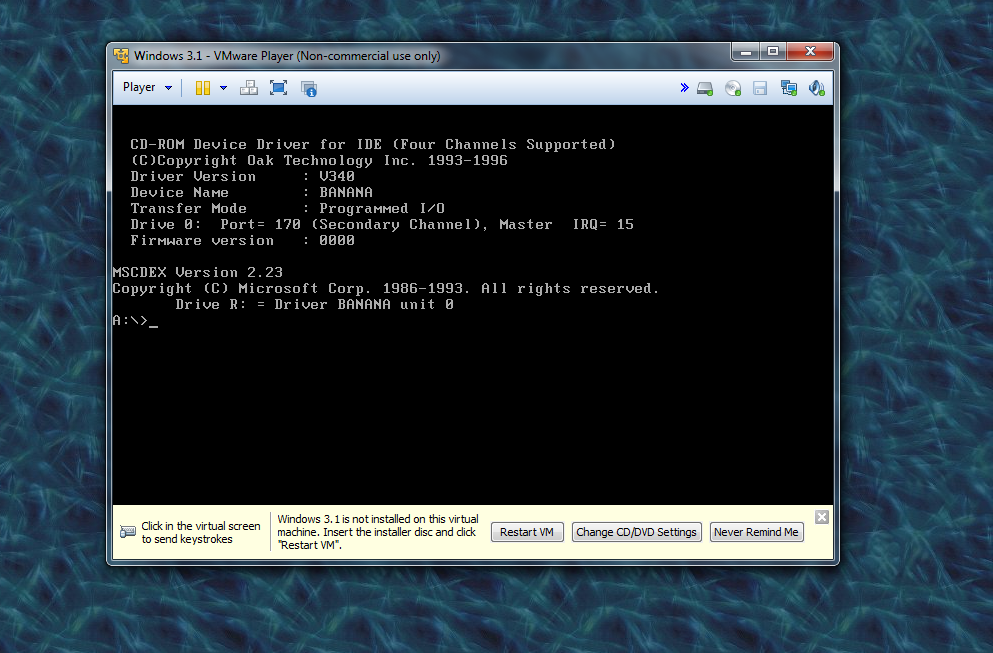Viewport: 993px width, 653px height.
Task: Expand the power options dropdown arrow beside pause
Action: (223, 88)
